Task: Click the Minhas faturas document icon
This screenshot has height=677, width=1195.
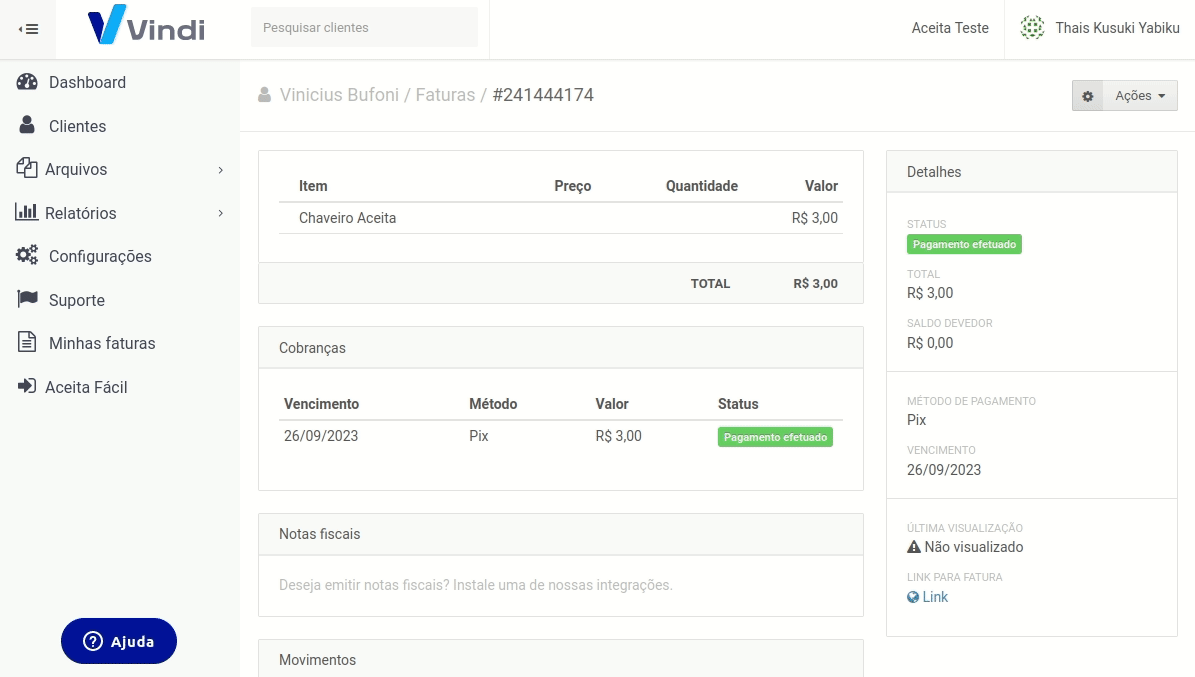Action: 27,342
